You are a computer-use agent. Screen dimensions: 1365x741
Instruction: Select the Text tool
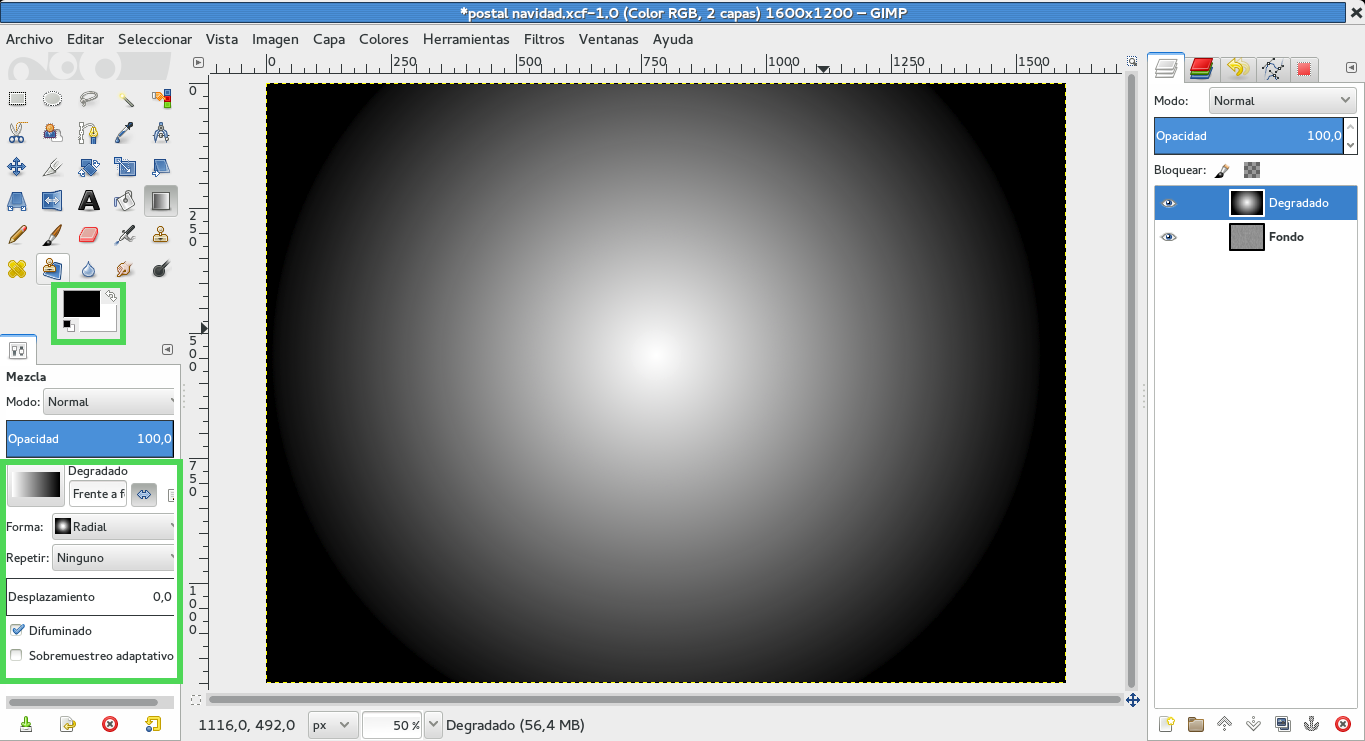tap(88, 201)
